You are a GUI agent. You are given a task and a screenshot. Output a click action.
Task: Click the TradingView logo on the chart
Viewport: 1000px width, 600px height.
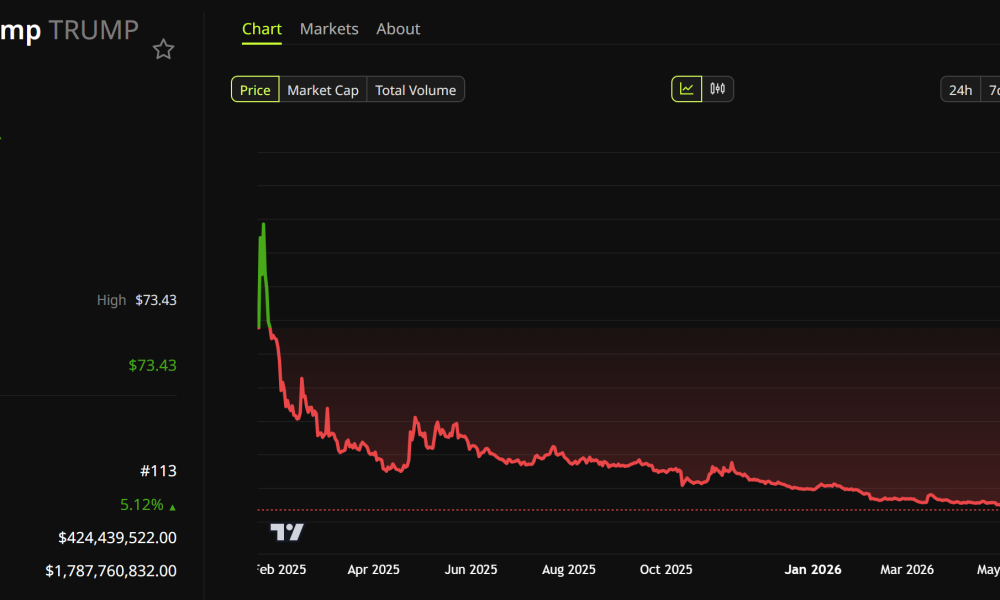287,532
